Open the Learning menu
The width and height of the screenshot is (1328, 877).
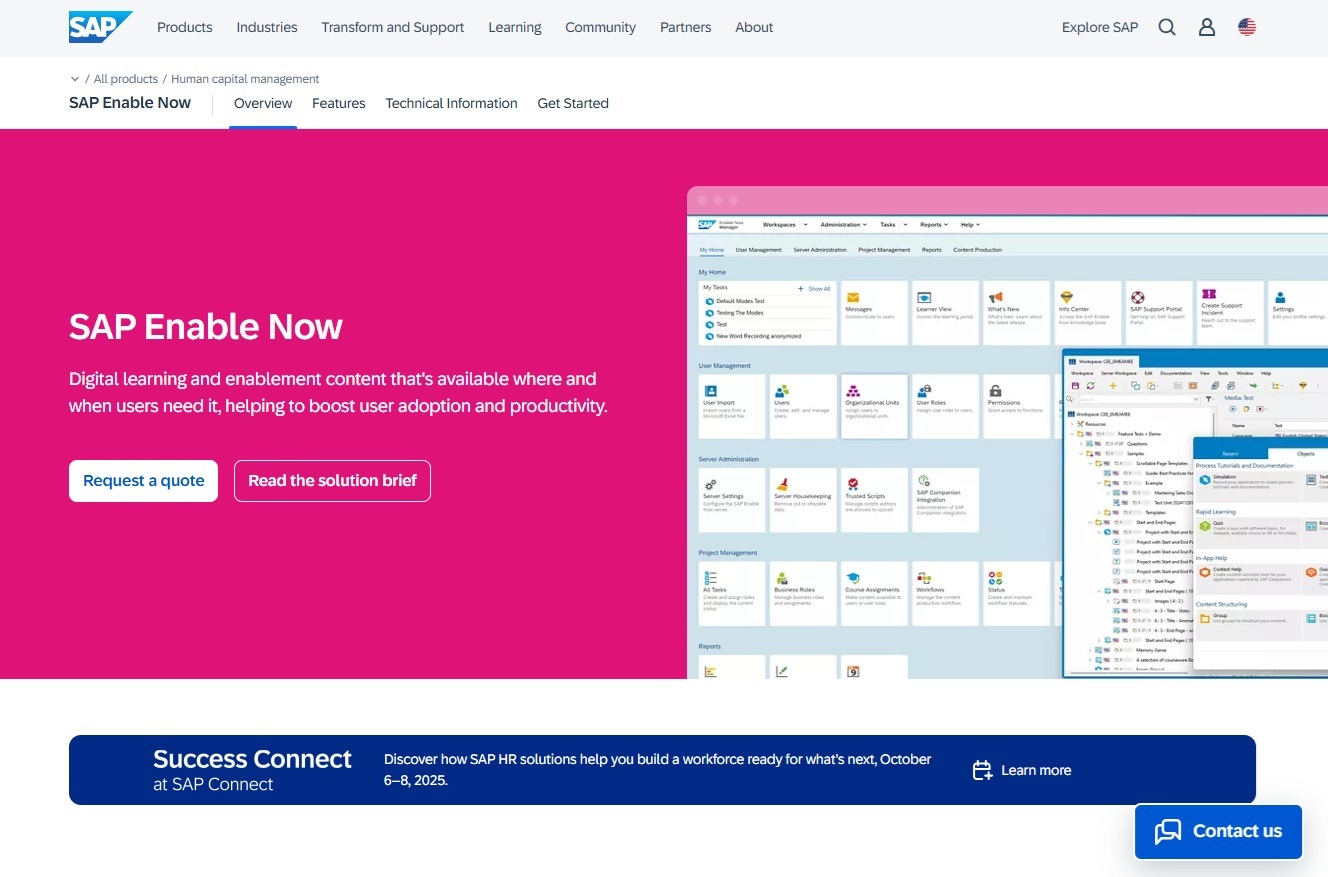coord(515,27)
